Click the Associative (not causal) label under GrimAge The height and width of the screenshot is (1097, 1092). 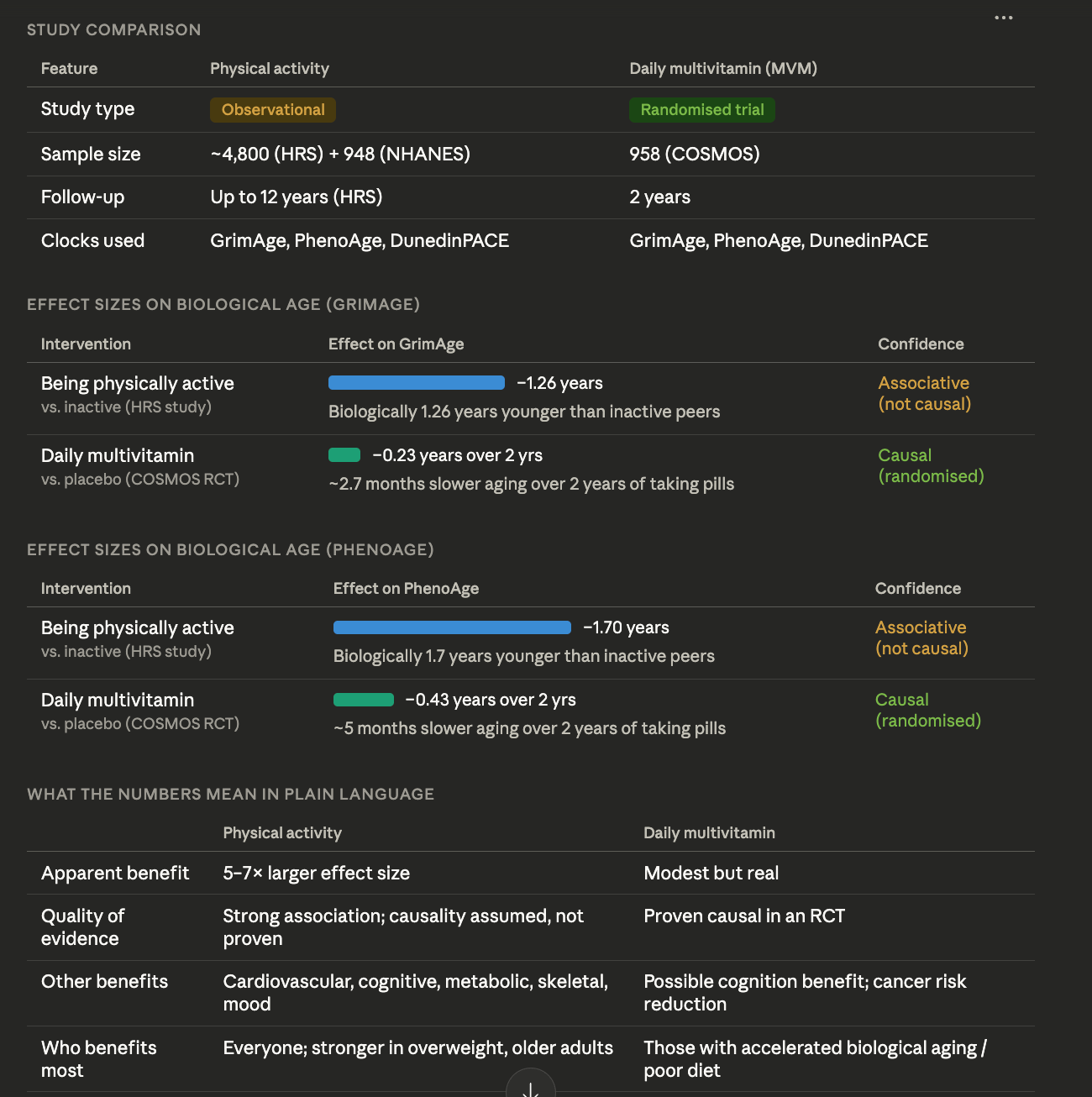(924, 393)
